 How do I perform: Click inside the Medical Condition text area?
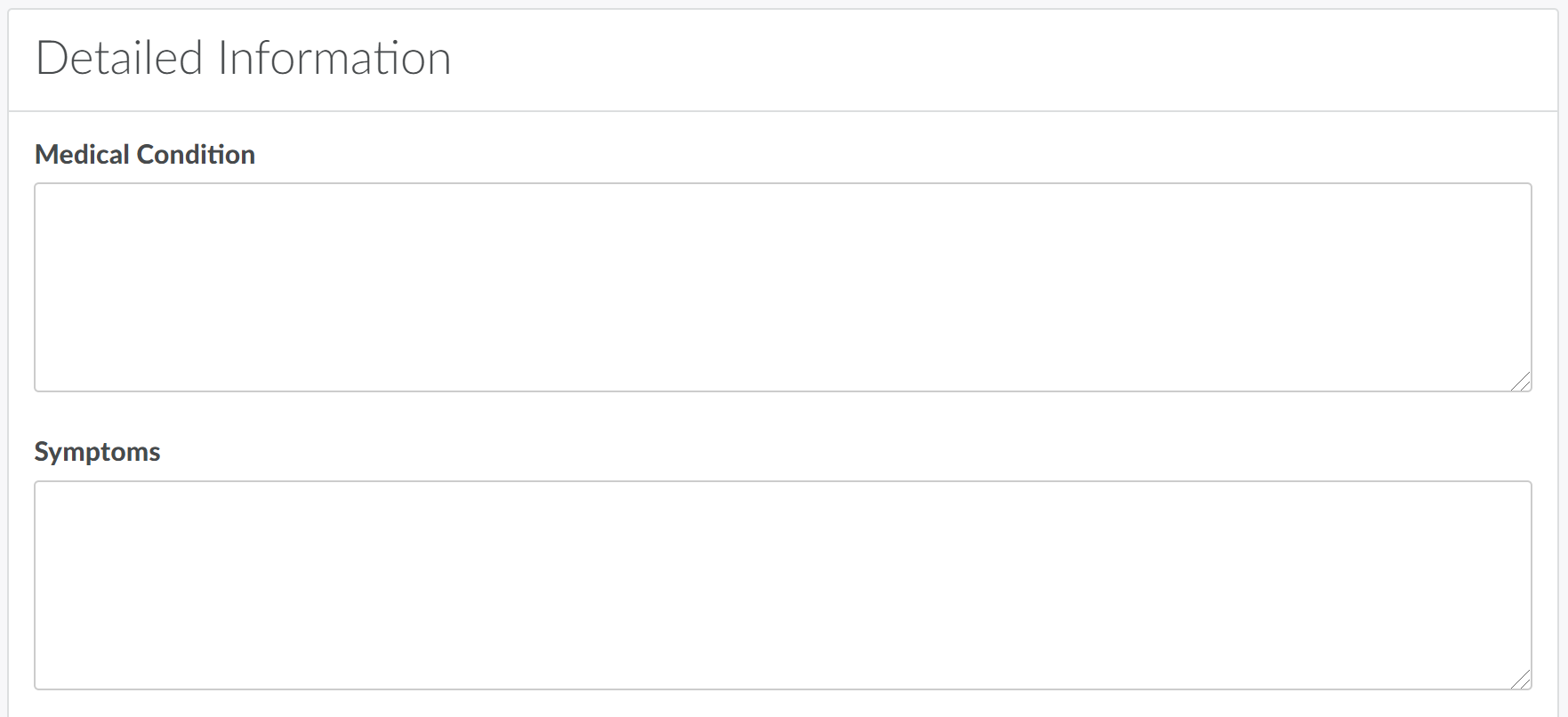pos(783,286)
